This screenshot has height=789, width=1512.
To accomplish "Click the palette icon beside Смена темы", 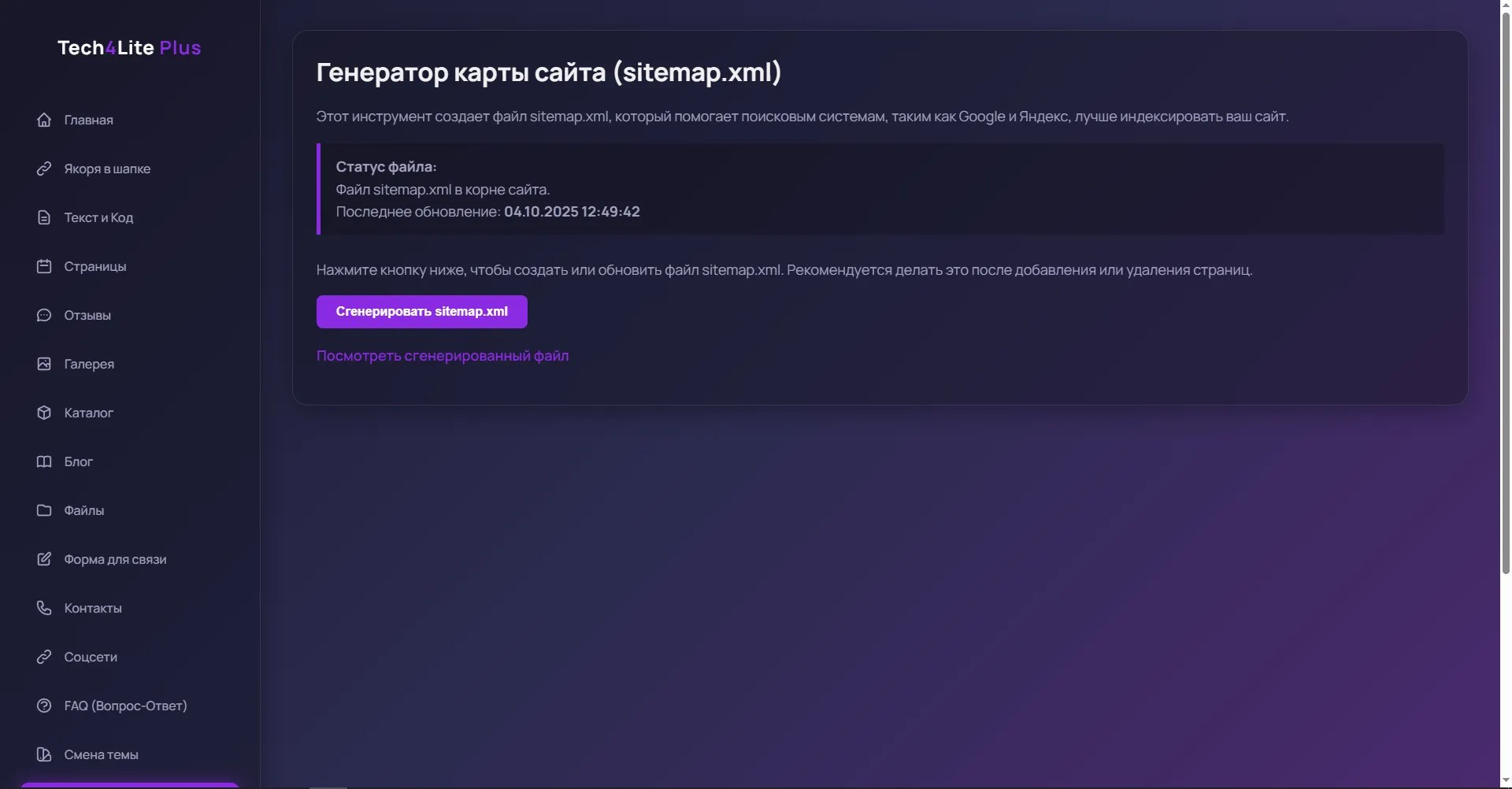I will [44, 754].
